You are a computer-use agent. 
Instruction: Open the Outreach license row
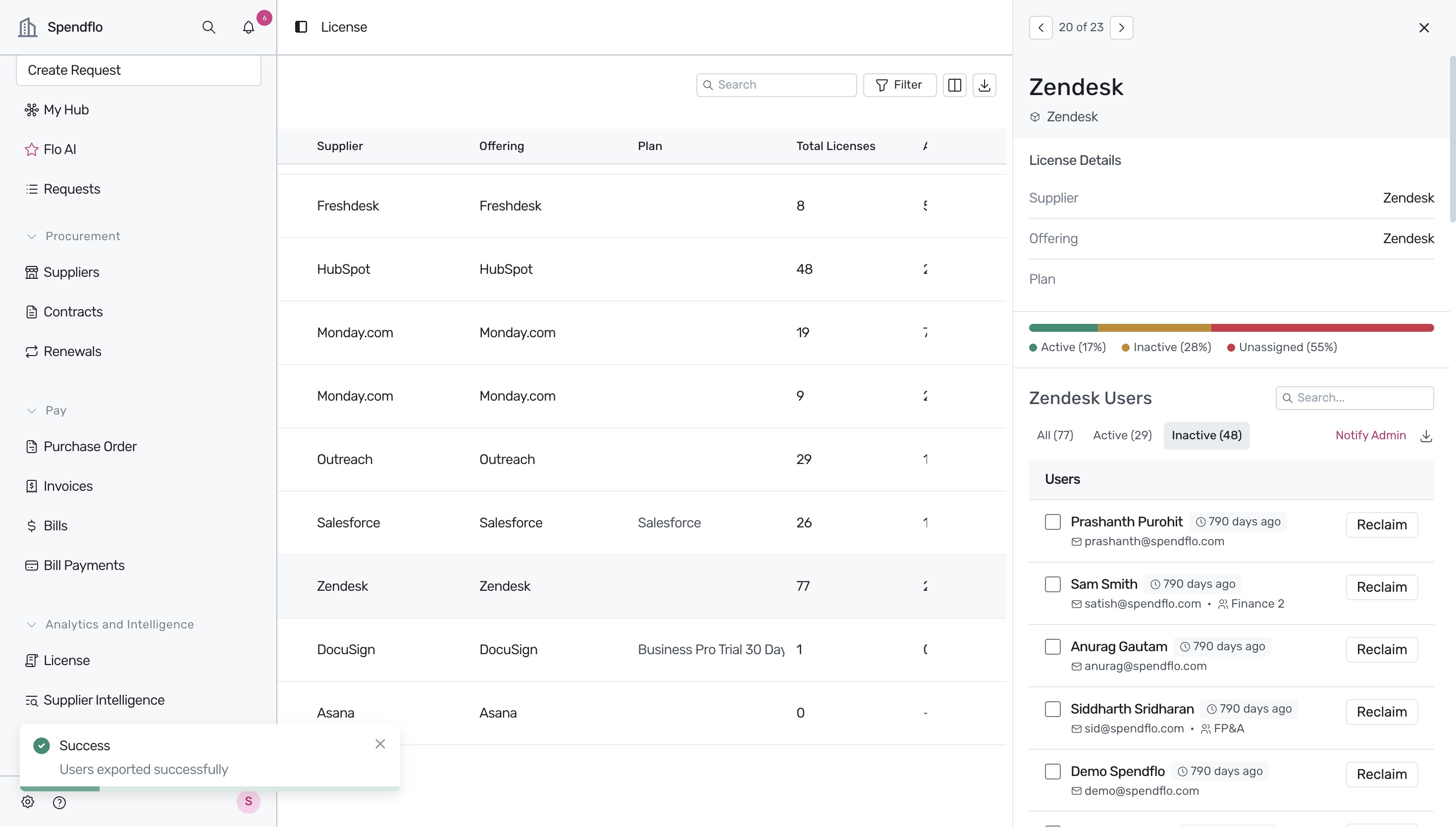[641, 460]
